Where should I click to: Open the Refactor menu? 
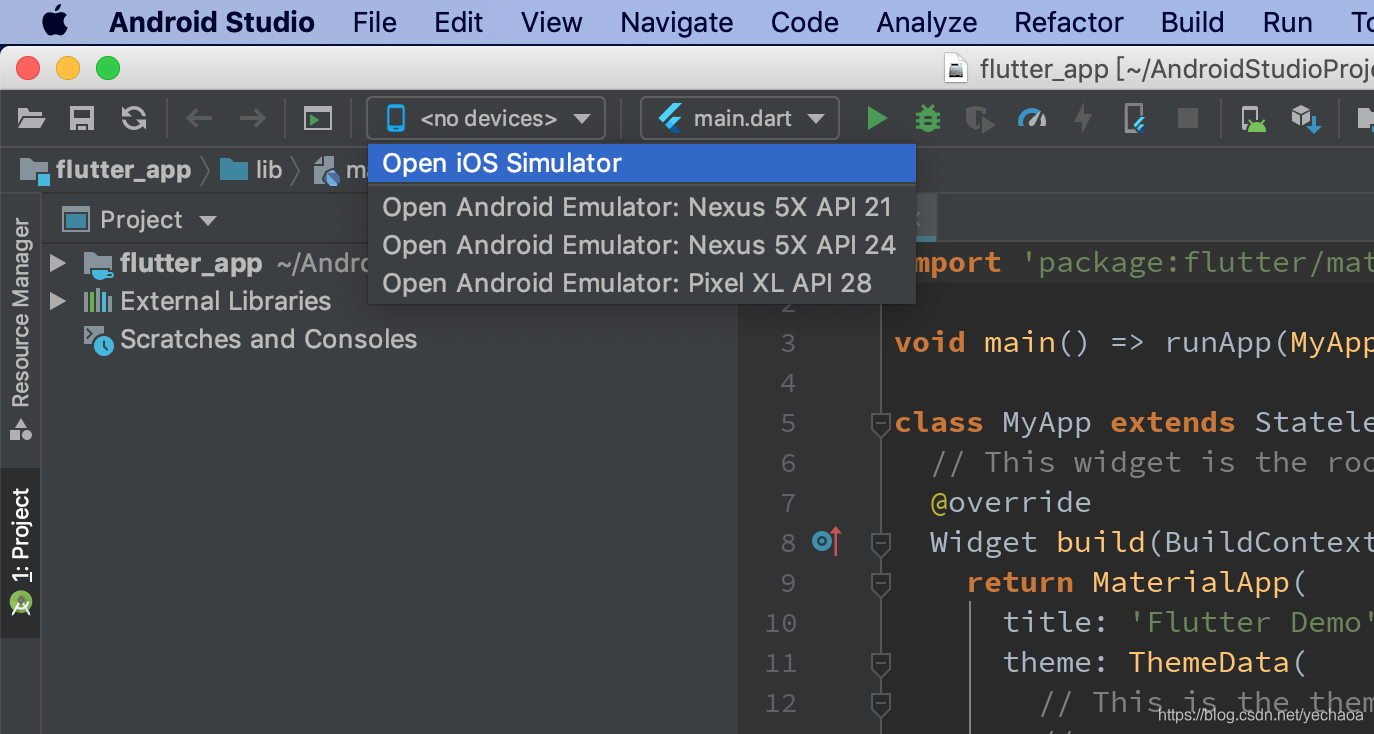[1069, 22]
